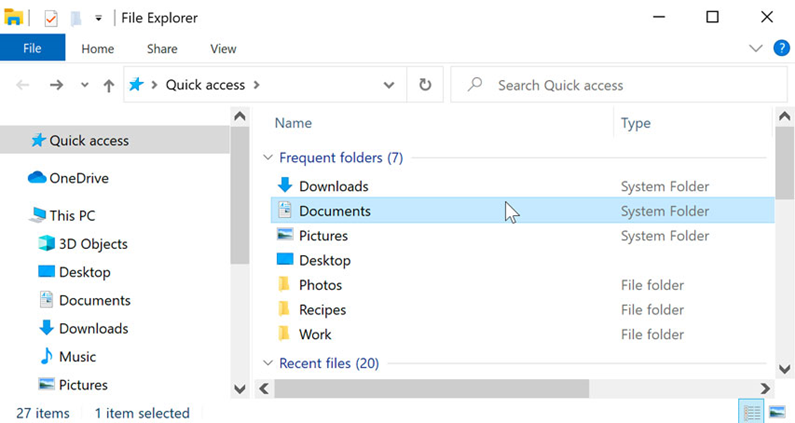
Task: Collapse the Frequent folders group
Action: click(x=268, y=157)
